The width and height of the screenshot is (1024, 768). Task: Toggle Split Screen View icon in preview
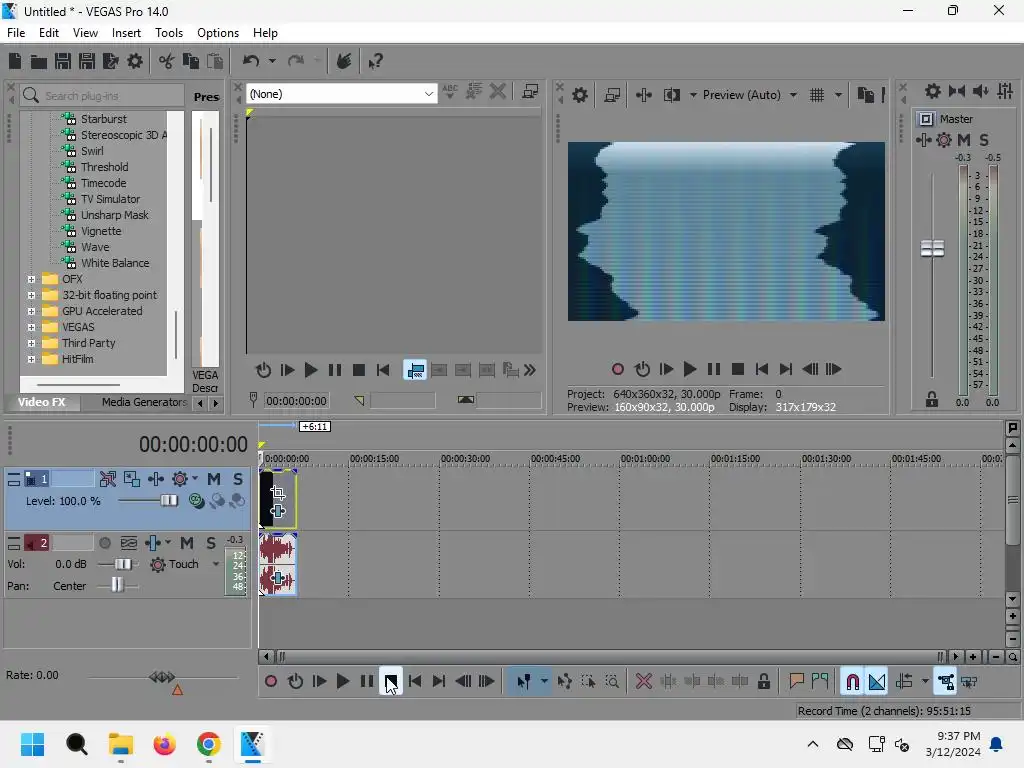(x=671, y=95)
